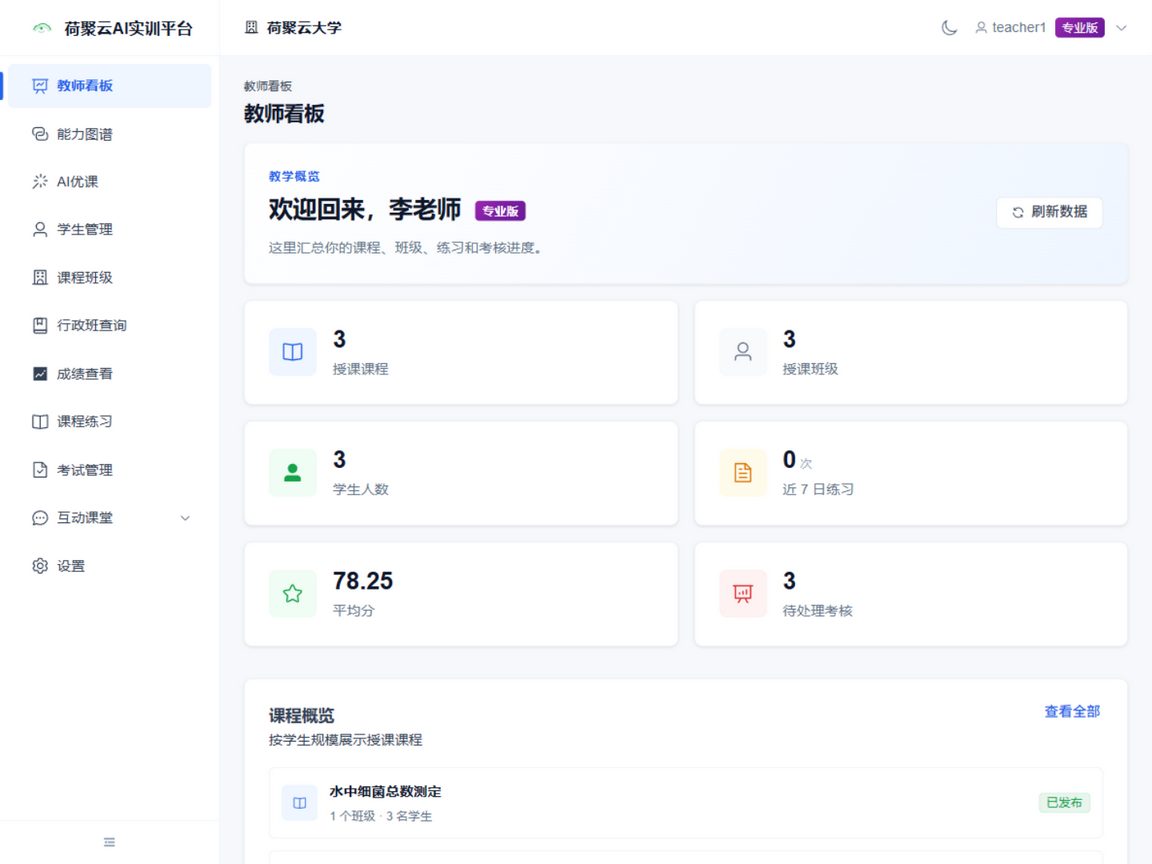The width and height of the screenshot is (1152, 864).
Task: Click the 课程班级 building icon
Action: (40, 278)
